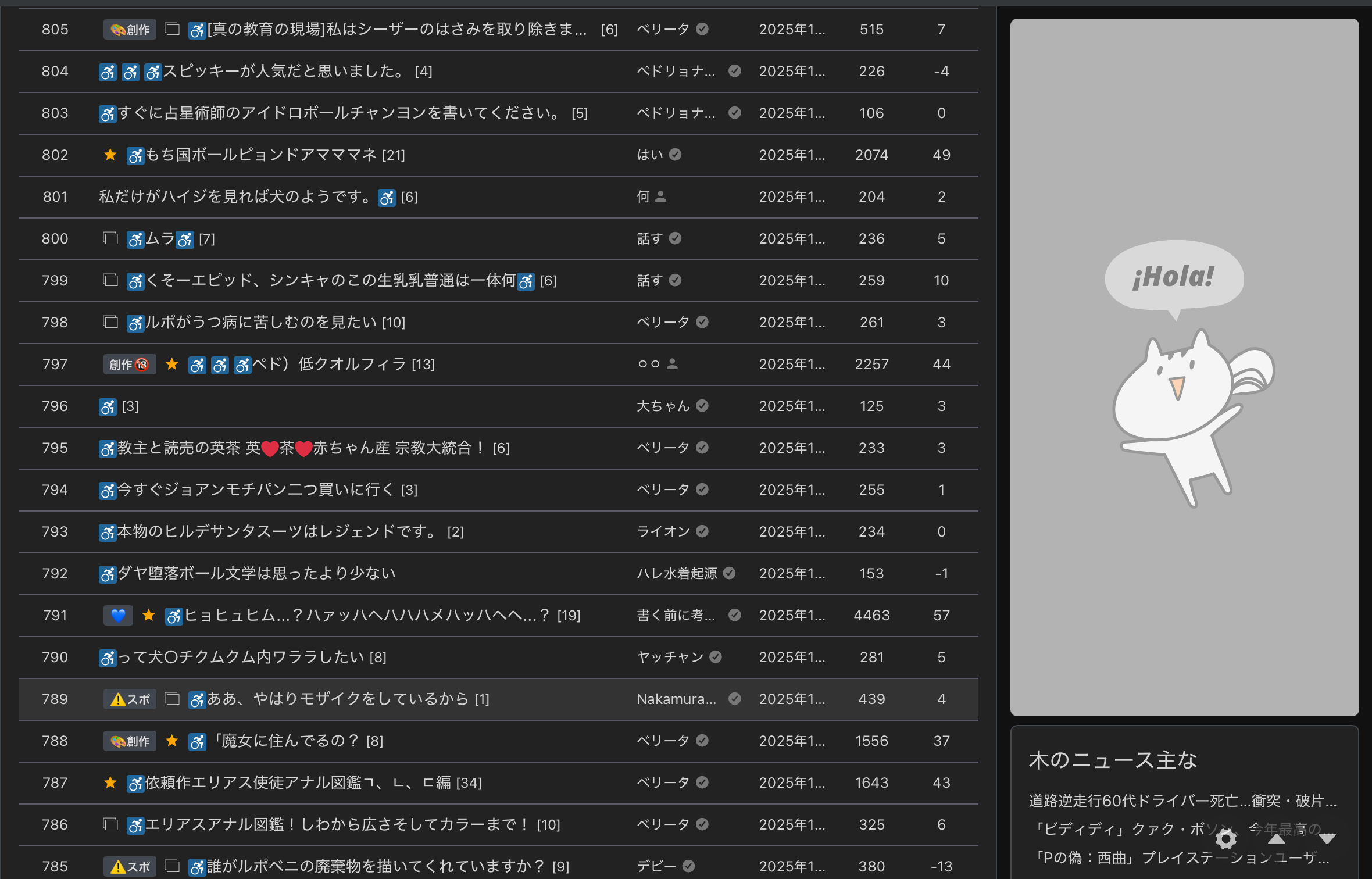Click the スポ warning badge on post 789
The image size is (1372, 879).
click(x=130, y=699)
